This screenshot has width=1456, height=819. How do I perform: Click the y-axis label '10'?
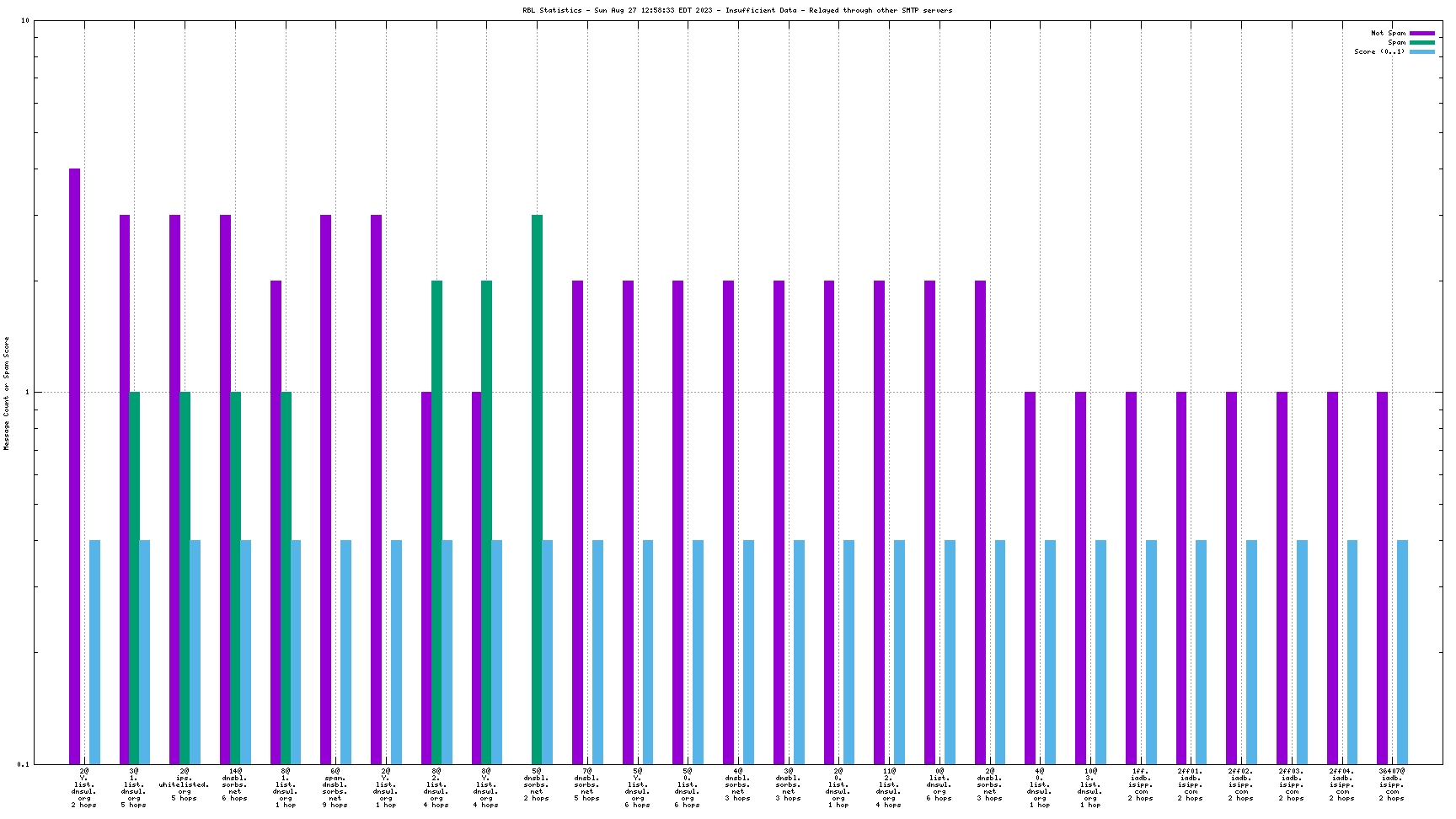pos(25,21)
